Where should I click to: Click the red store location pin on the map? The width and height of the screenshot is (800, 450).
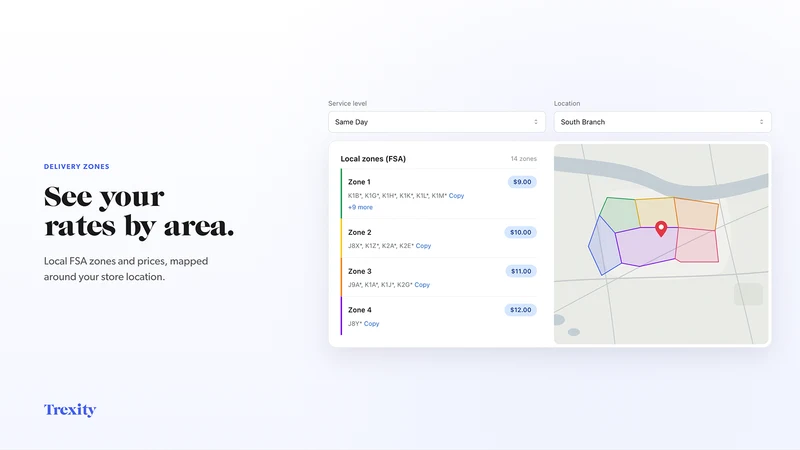point(661,228)
